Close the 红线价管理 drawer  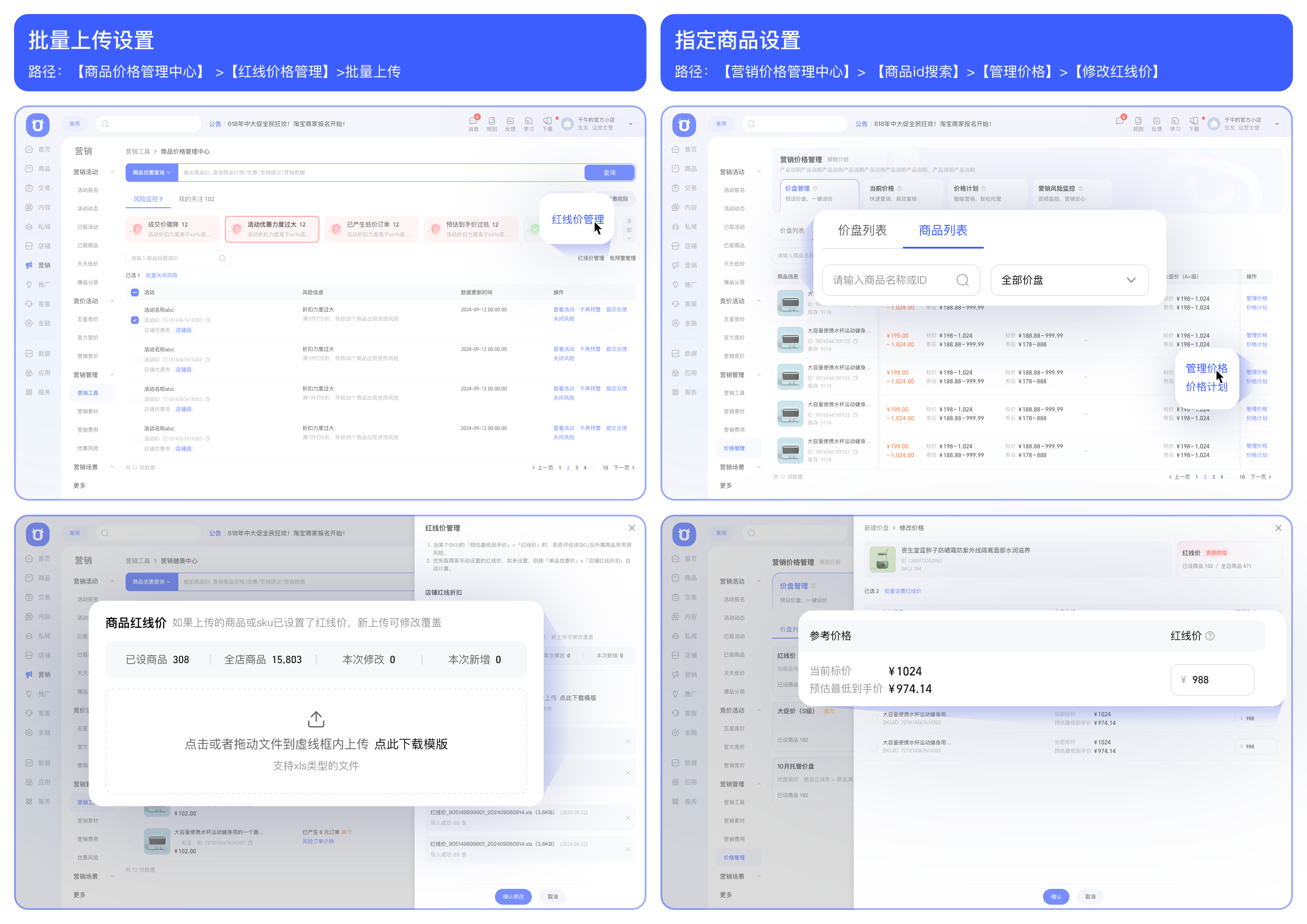(632, 528)
